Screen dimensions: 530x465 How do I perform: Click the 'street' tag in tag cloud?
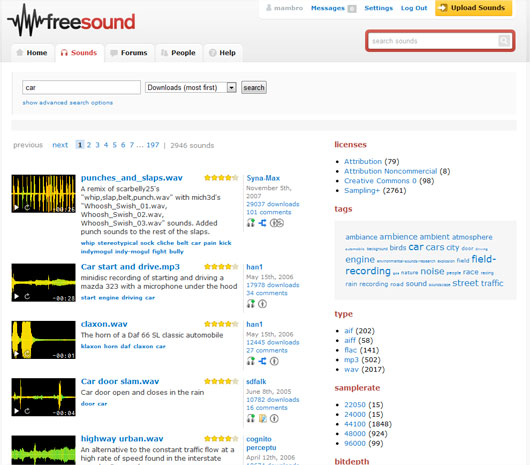click(x=465, y=283)
